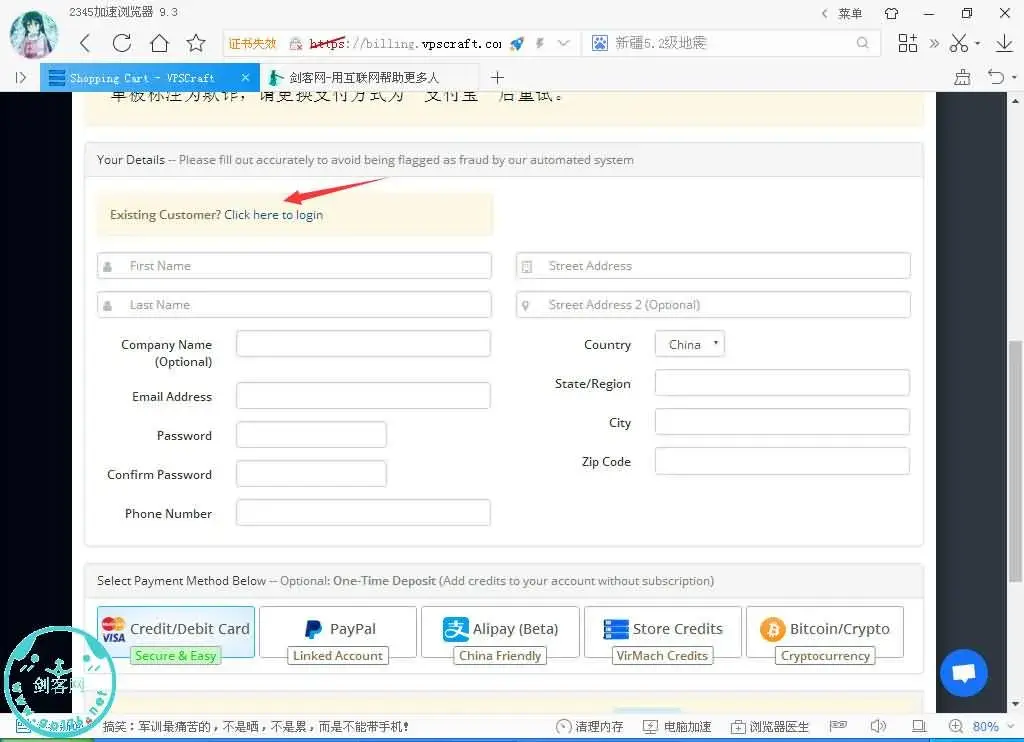The height and width of the screenshot is (742, 1024).
Task: Focus the Street Address field
Action: click(x=713, y=266)
